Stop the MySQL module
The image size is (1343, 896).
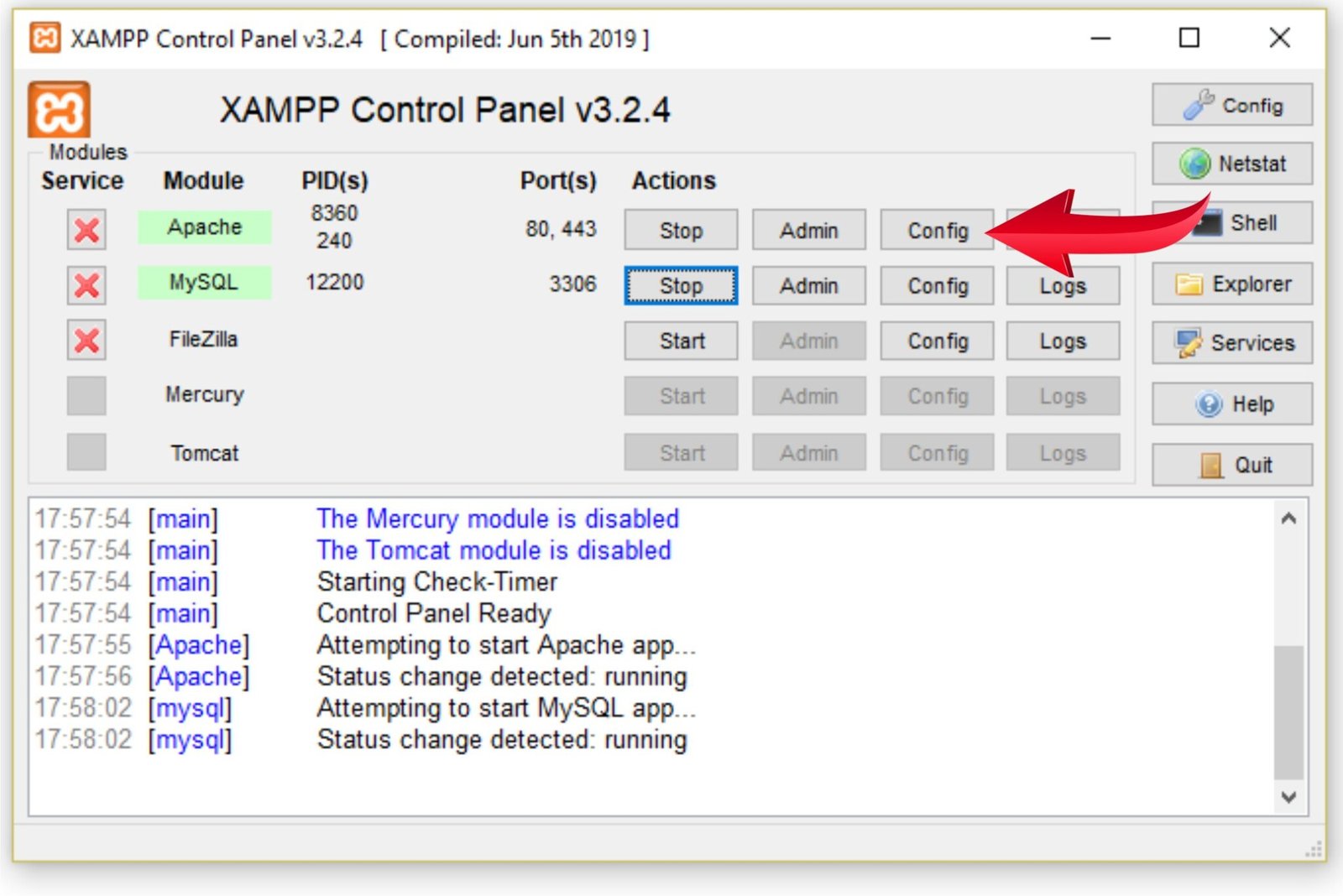pyautogui.click(x=681, y=285)
